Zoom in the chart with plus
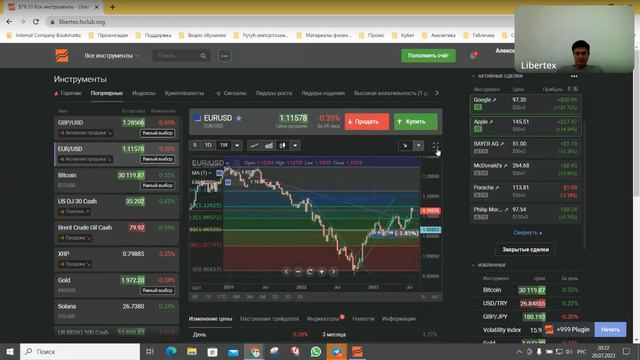The height and width of the screenshot is (360, 640). (321, 271)
